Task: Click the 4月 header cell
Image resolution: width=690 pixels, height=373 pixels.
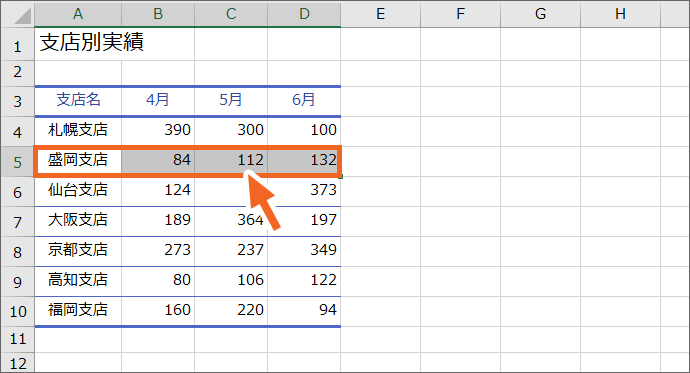Action: click(158, 102)
